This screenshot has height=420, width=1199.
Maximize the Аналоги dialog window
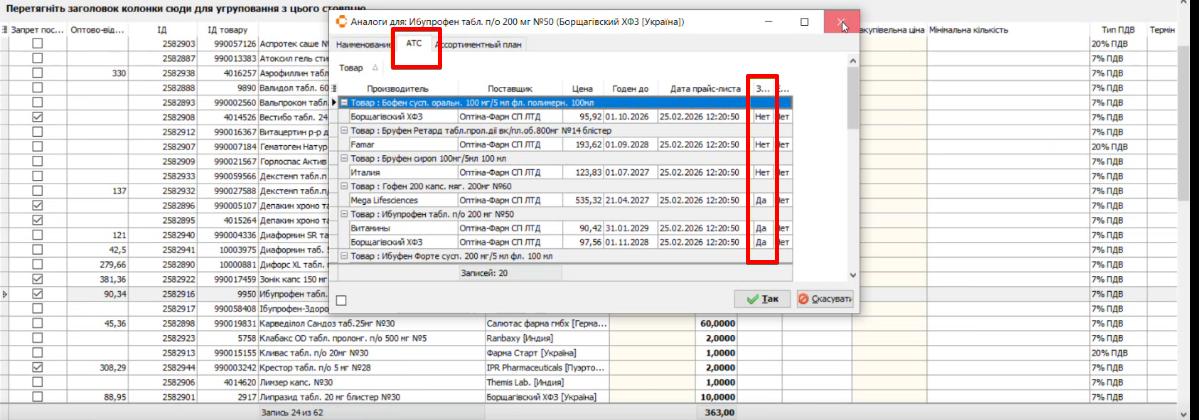804,21
